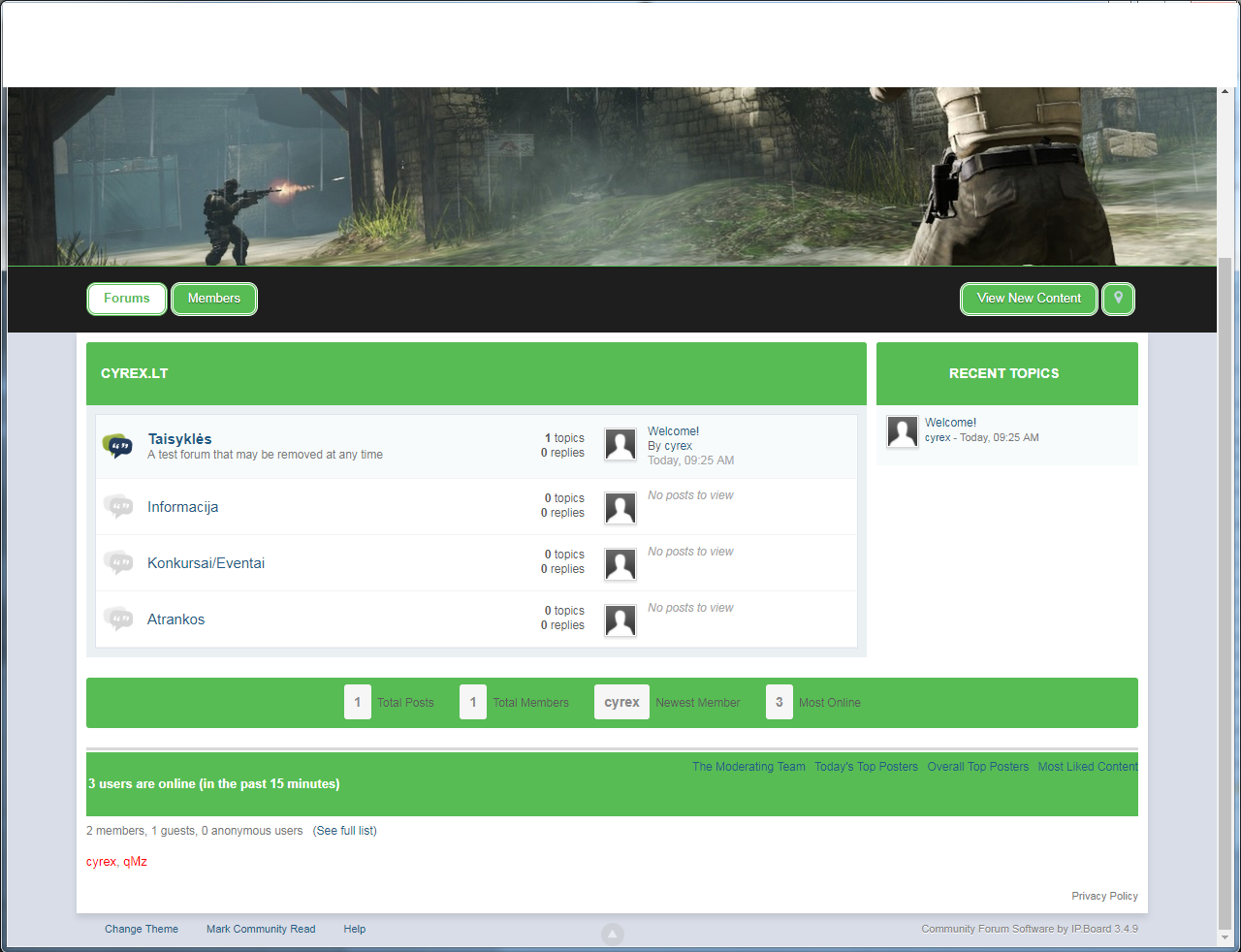
Task: Click the Most Online statistic
Action: click(x=813, y=703)
